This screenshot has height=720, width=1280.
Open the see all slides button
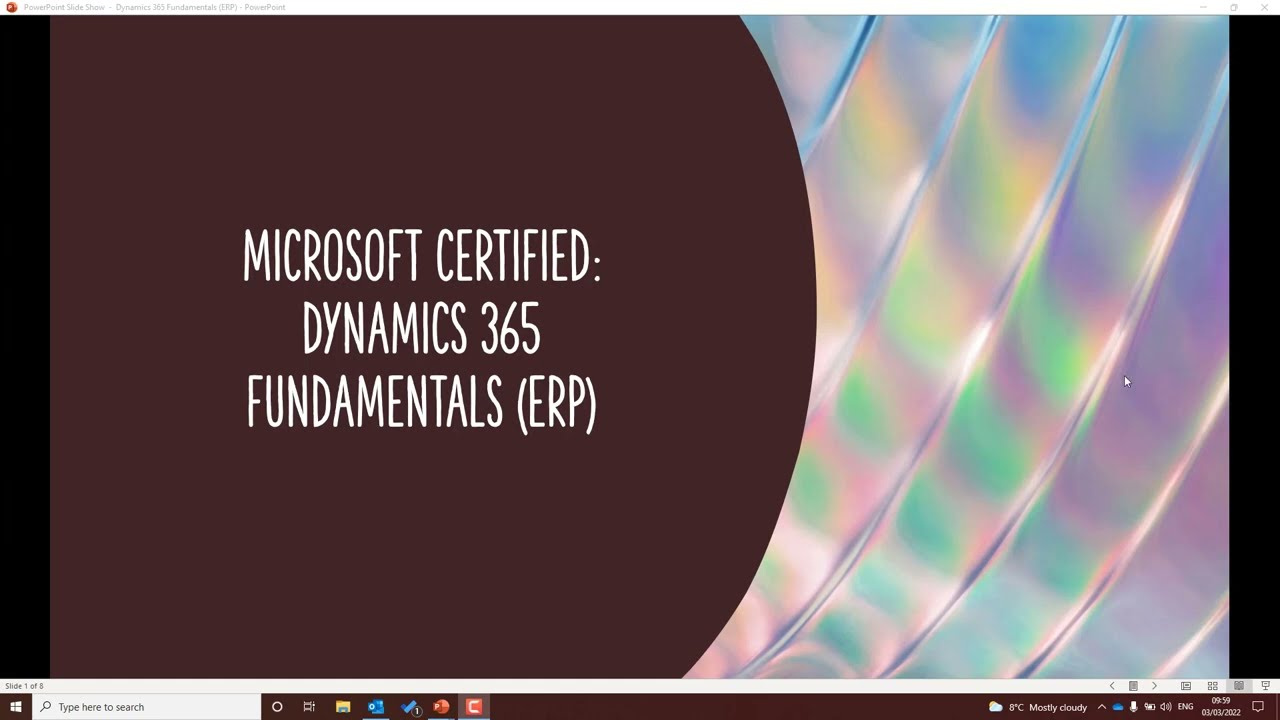click(x=1133, y=686)
